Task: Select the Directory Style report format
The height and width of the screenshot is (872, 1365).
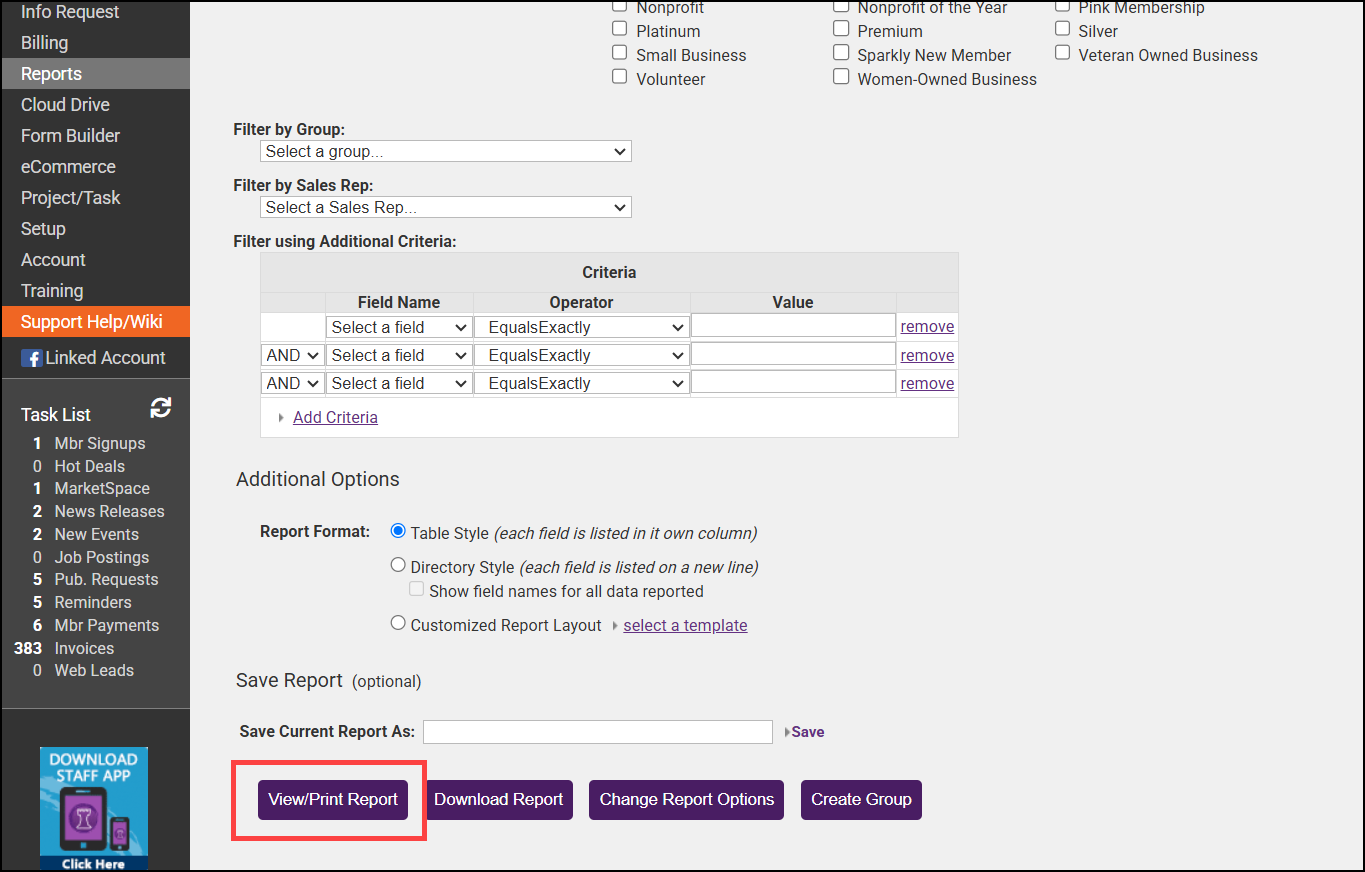Action: point(398,566)
